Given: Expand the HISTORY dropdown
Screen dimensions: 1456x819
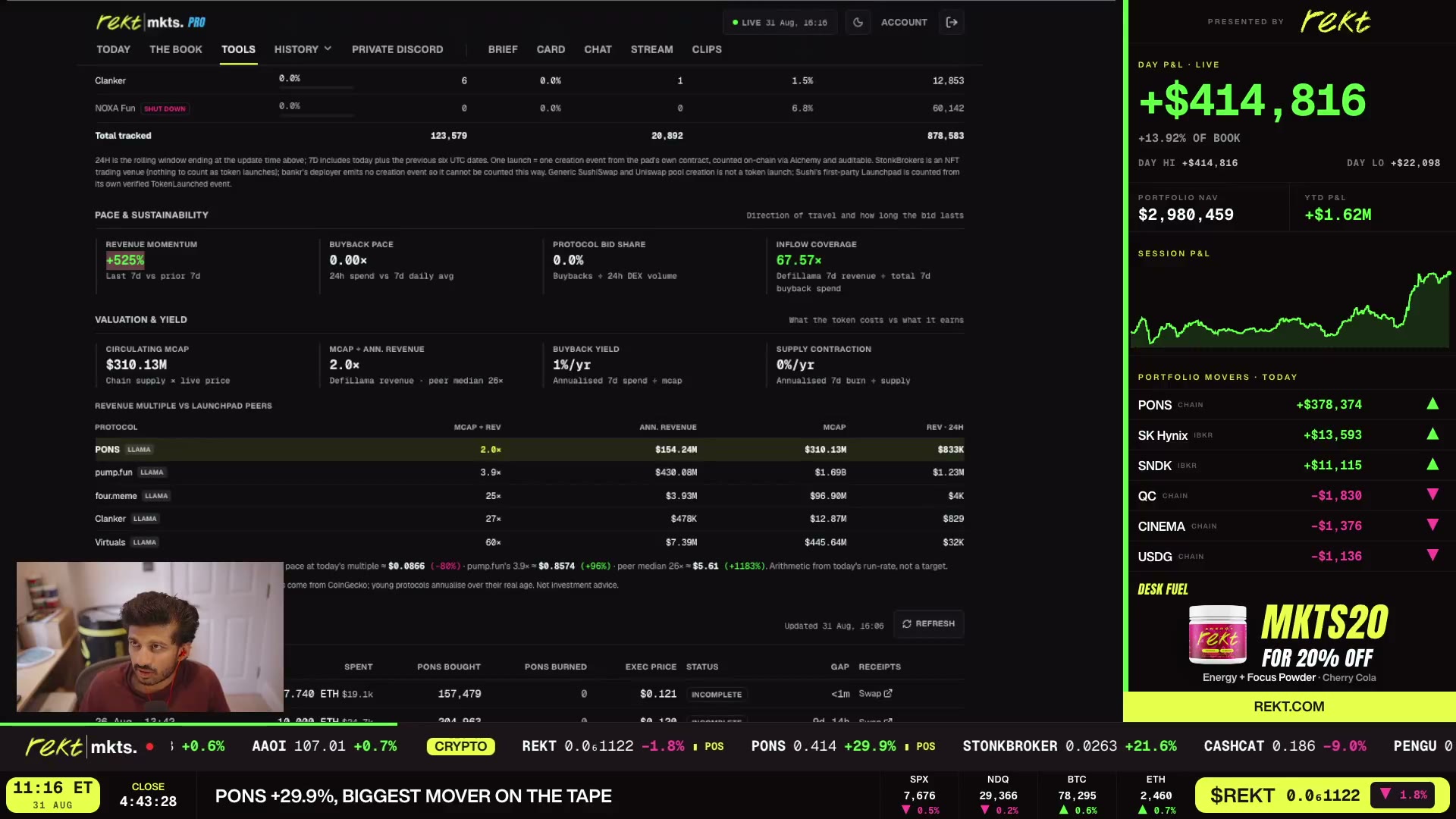Looking at the screenshot, I should tap(303, 49).
